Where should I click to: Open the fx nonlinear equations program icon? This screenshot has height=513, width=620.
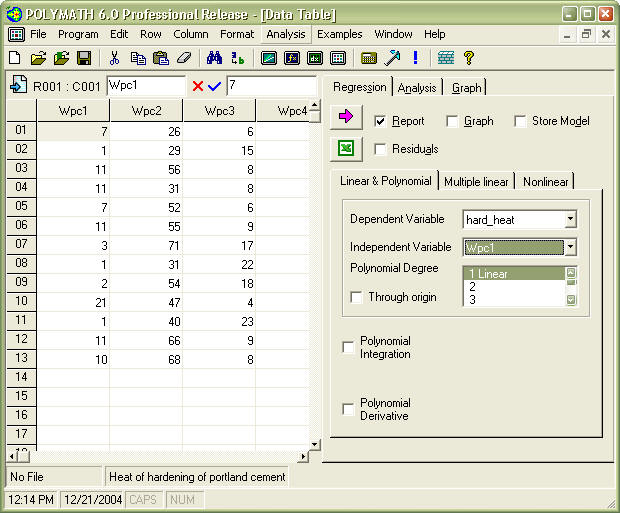[x=292, y=58]
